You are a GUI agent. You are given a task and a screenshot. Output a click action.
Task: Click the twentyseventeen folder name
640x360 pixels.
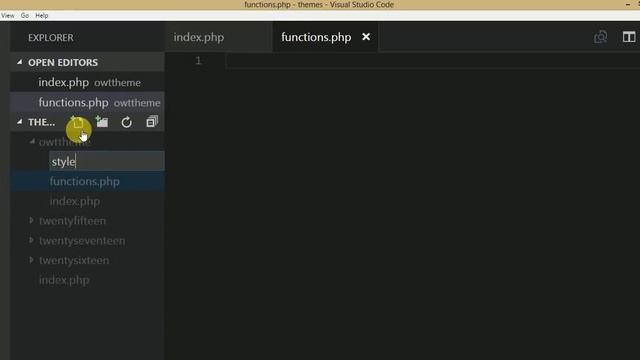(x=82, y=241)
